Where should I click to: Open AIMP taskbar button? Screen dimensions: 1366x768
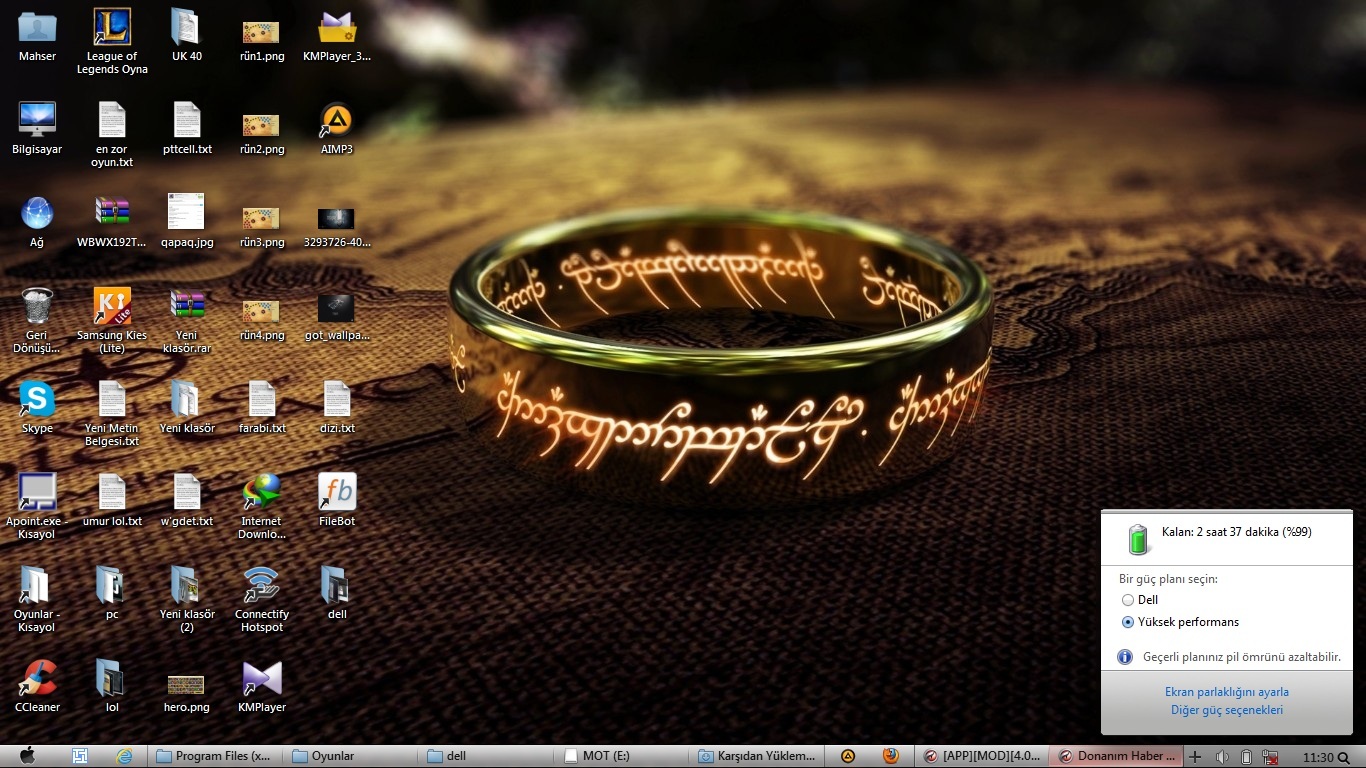pos(848,756)
